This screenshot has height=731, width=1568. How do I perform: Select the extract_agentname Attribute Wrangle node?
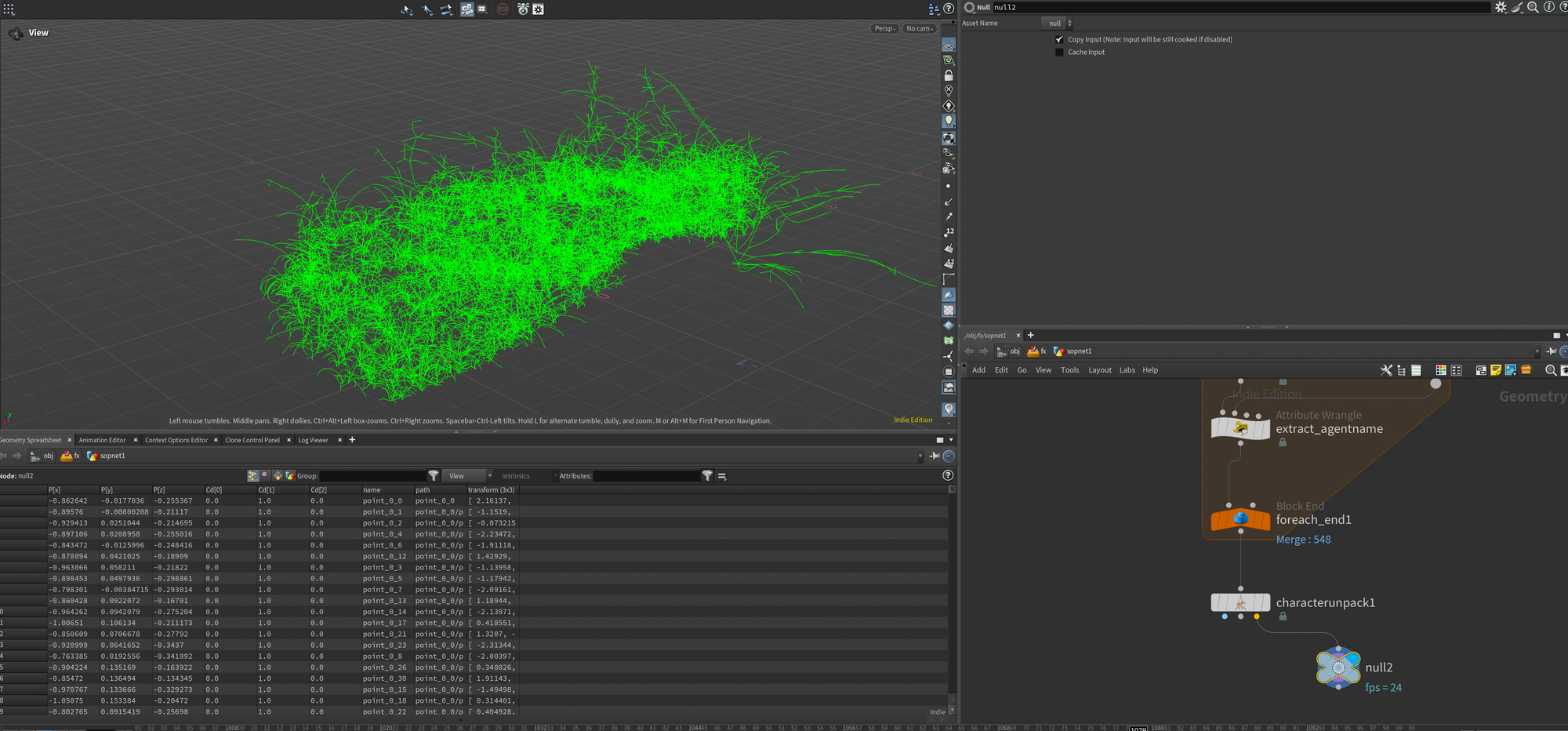1240,429
